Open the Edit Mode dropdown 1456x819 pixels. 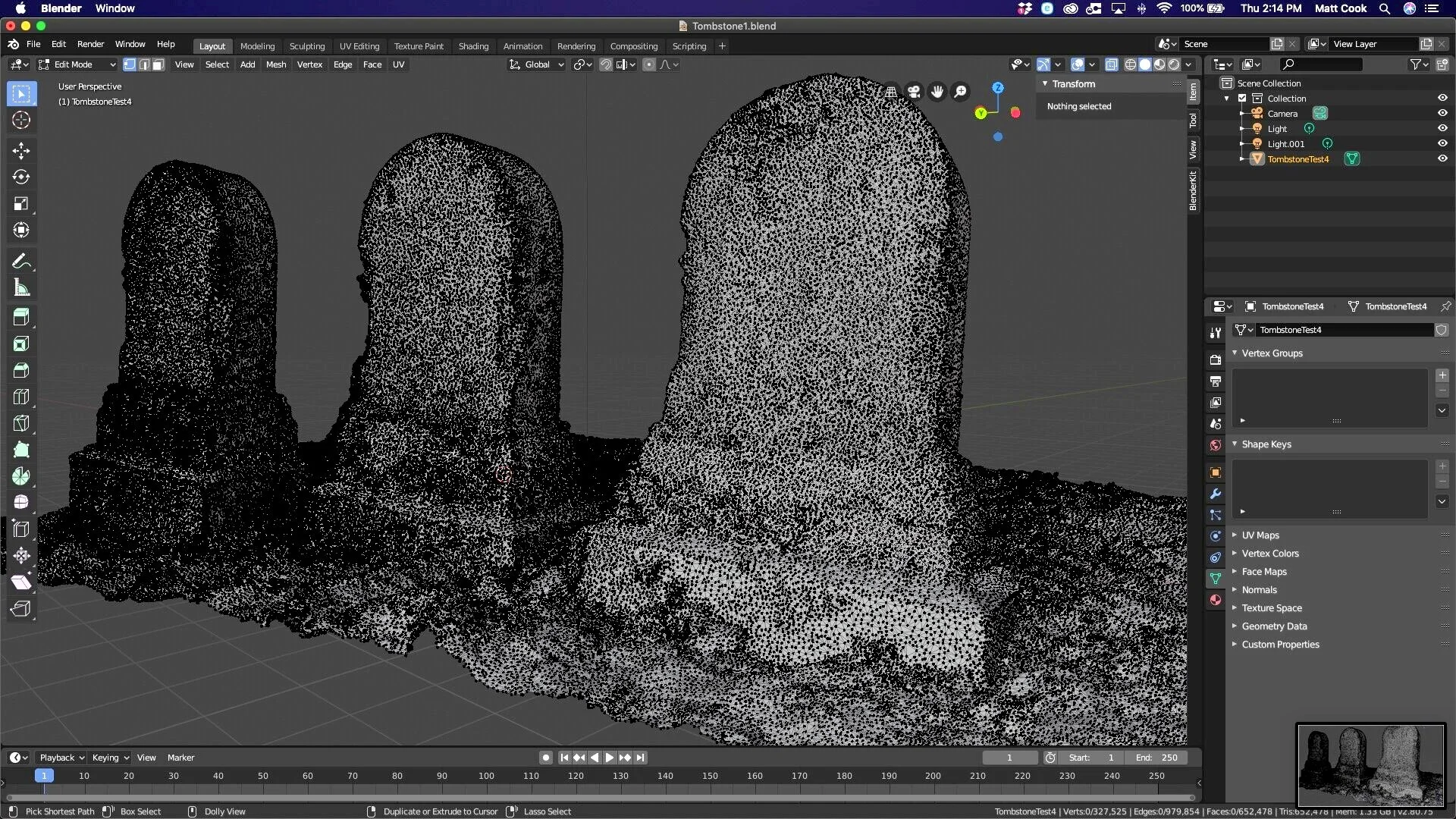click(77, 64)
